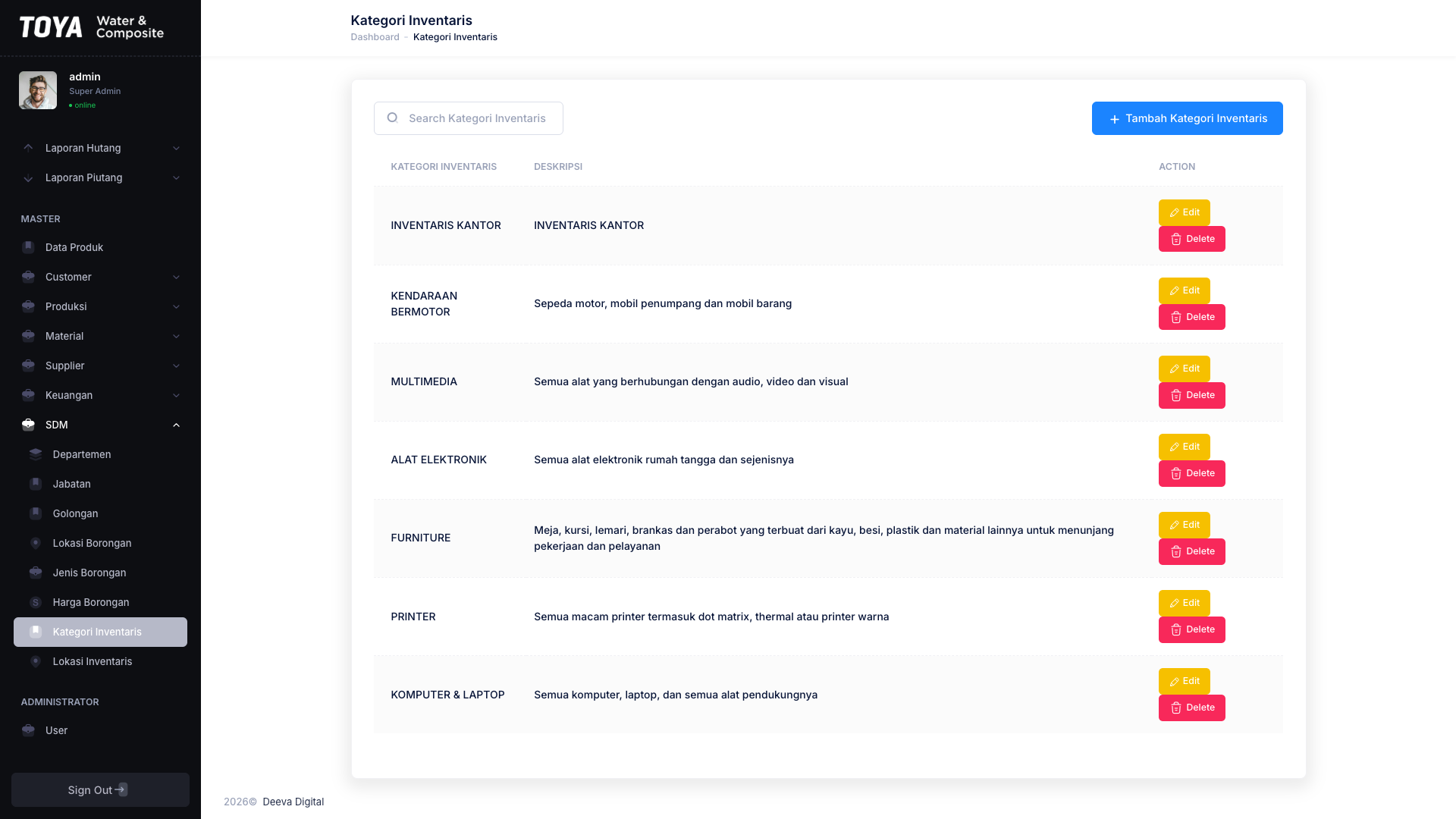Image resolution: width=1456 pixels, height=819 pixels.
Task: Click the Produksi briefcase icon
Action: click(x=28, y=306)
